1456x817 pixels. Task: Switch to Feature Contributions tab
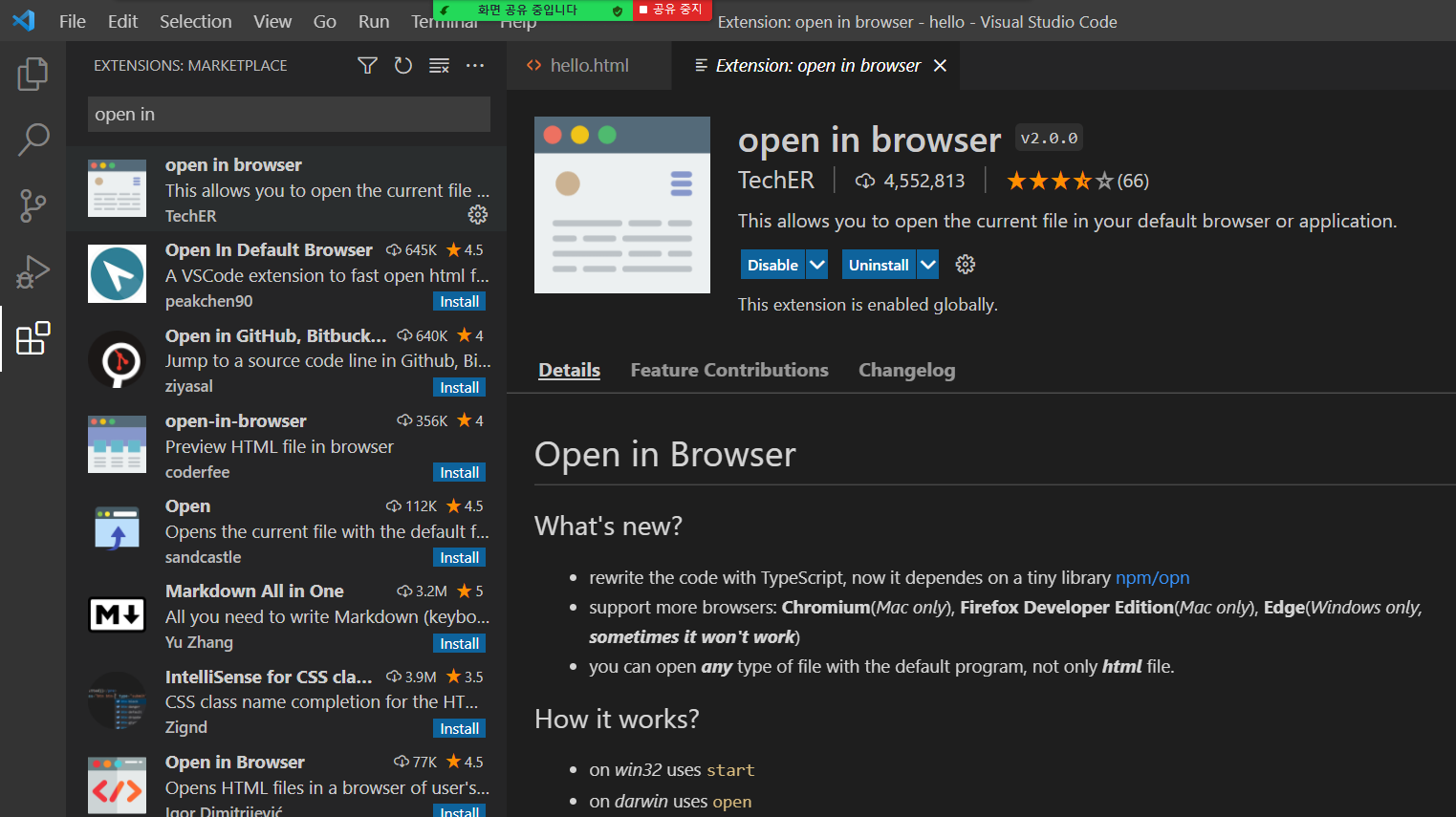click(x=729, y=370)
